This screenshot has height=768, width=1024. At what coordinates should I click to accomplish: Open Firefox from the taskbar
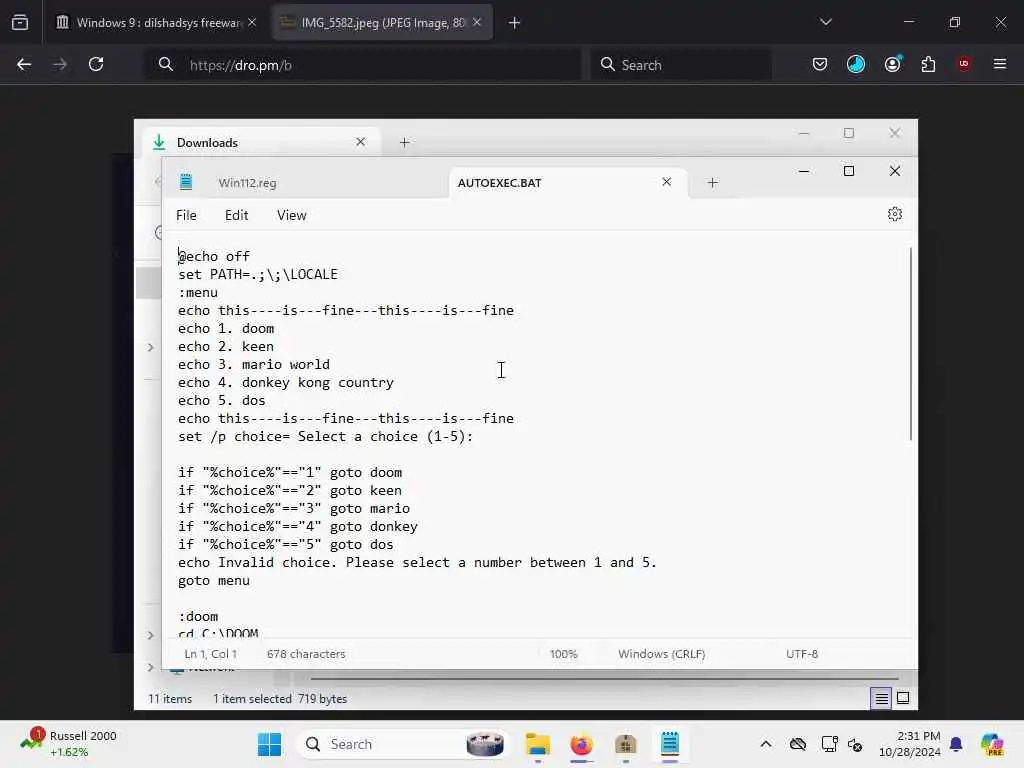point(581,744)
